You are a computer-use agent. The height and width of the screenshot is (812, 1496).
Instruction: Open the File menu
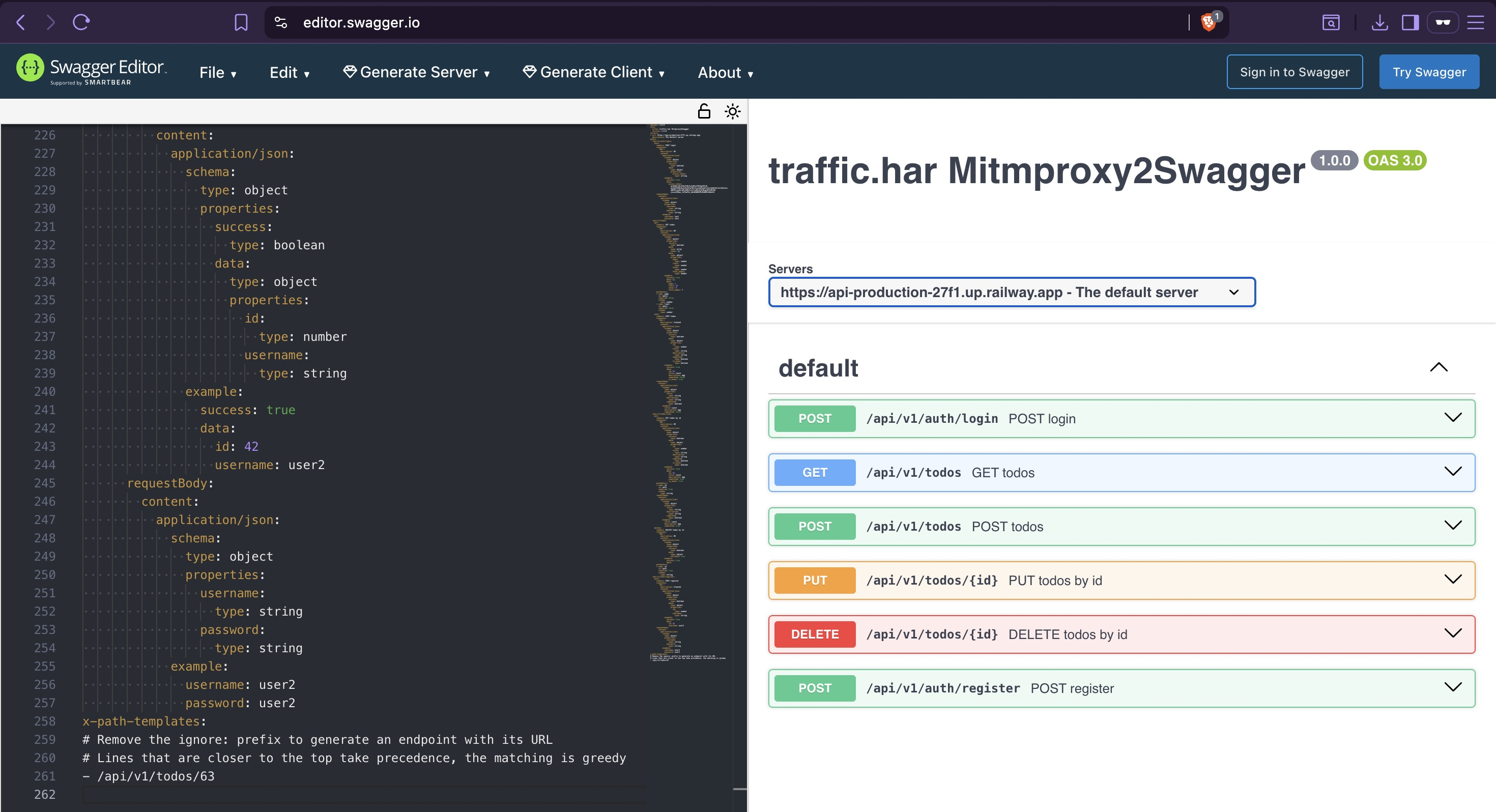point(218,73)
